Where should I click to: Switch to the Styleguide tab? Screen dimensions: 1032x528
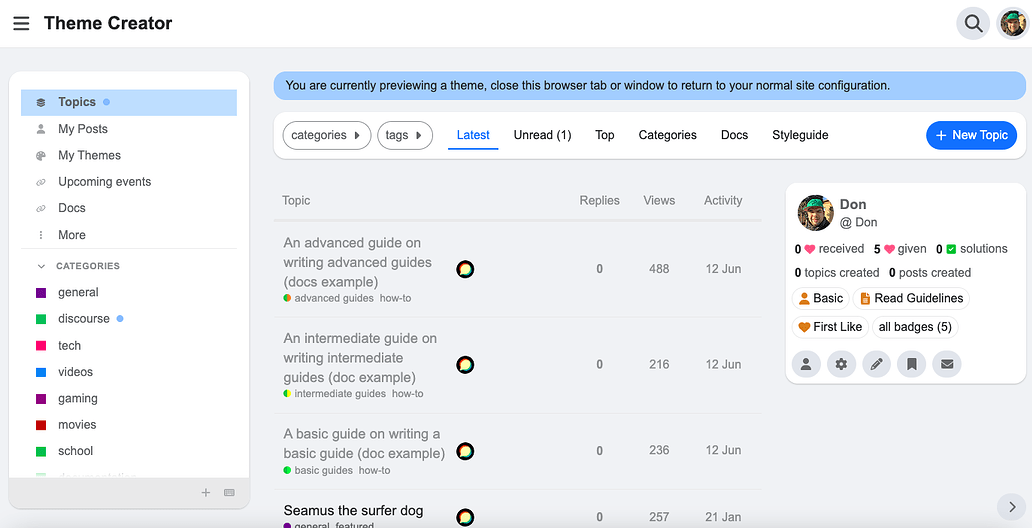pos(800,135)
